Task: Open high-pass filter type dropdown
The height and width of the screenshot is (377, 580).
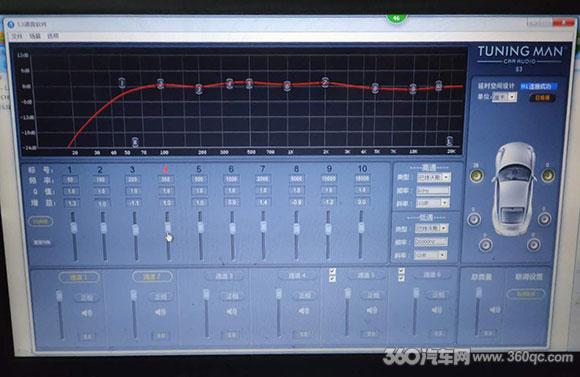Action: [434, 178]
